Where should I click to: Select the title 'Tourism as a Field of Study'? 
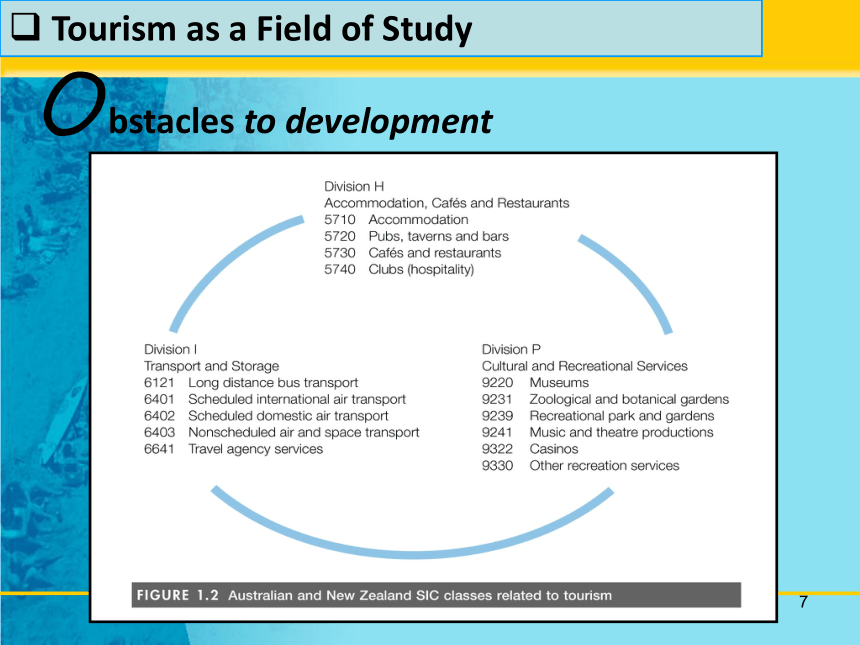(x=262, y=29)
